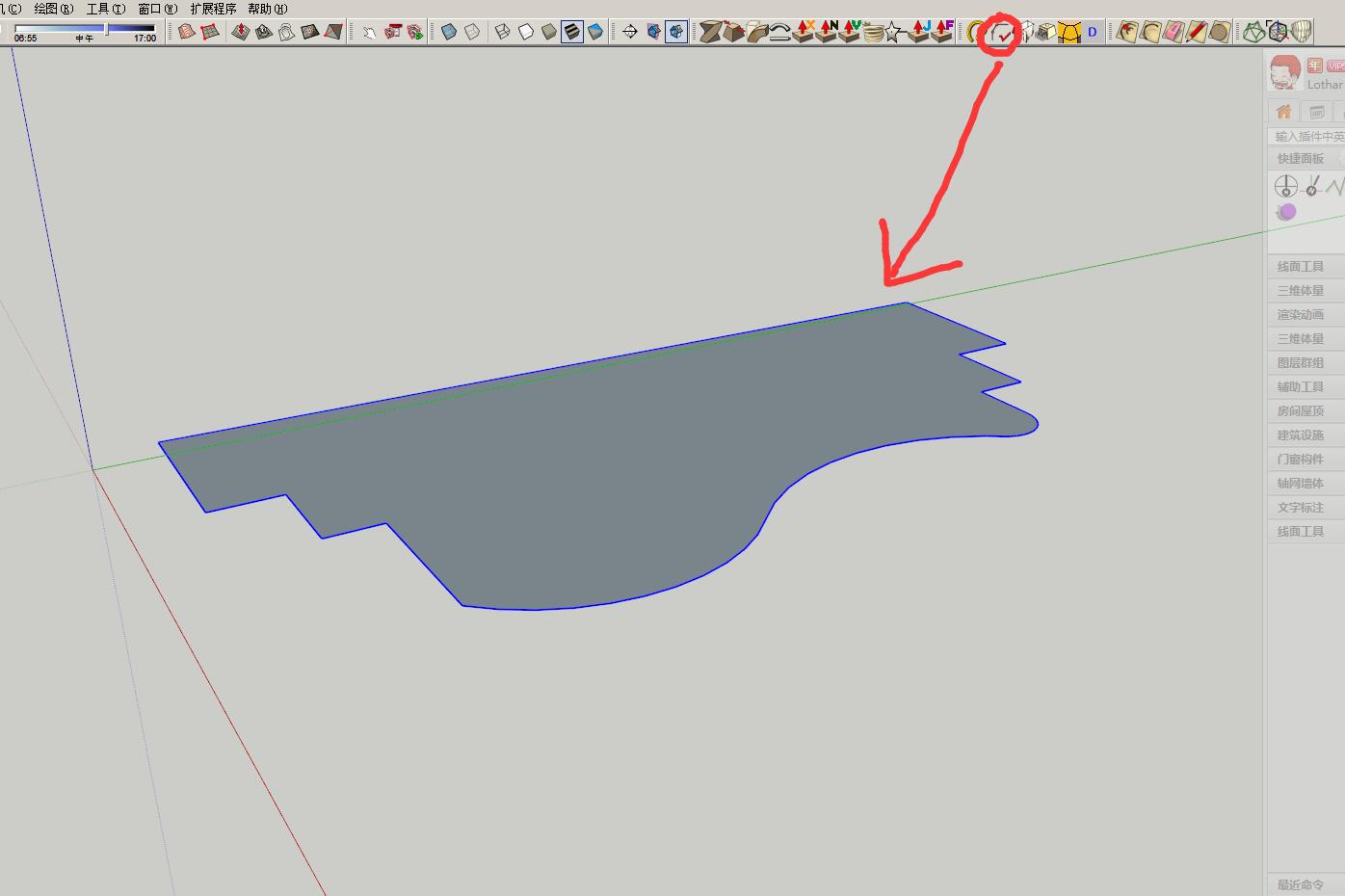
Task: Click the blue letter D toolbar icon
Action: click(1092, 33)
